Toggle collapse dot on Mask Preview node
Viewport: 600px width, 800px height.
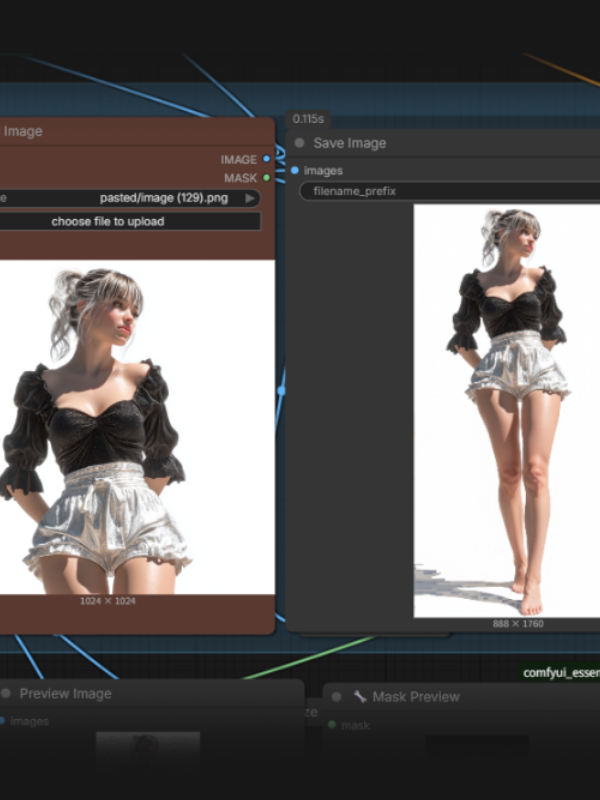tap(338, 696)
